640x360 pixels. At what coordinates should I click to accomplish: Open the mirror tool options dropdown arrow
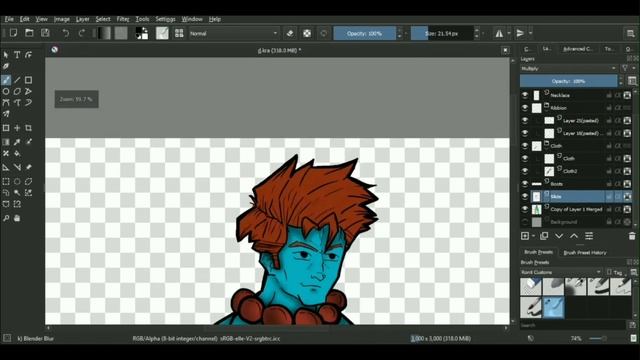(509, 33)
